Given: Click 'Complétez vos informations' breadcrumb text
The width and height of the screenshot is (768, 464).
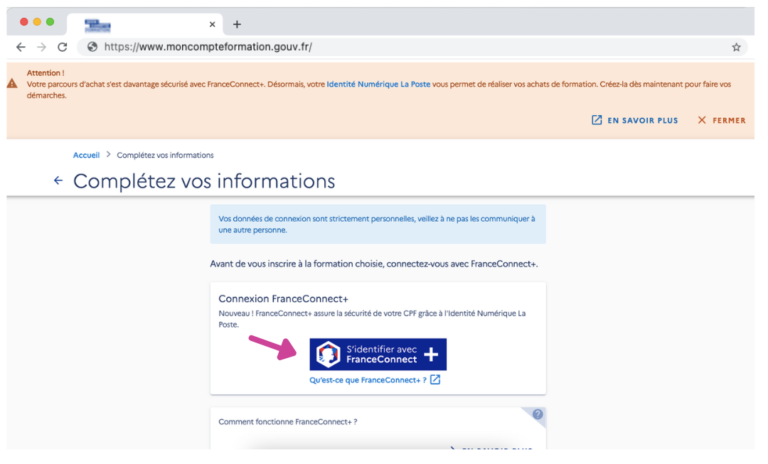Looking at the screenshot, I should coord(165,155).
